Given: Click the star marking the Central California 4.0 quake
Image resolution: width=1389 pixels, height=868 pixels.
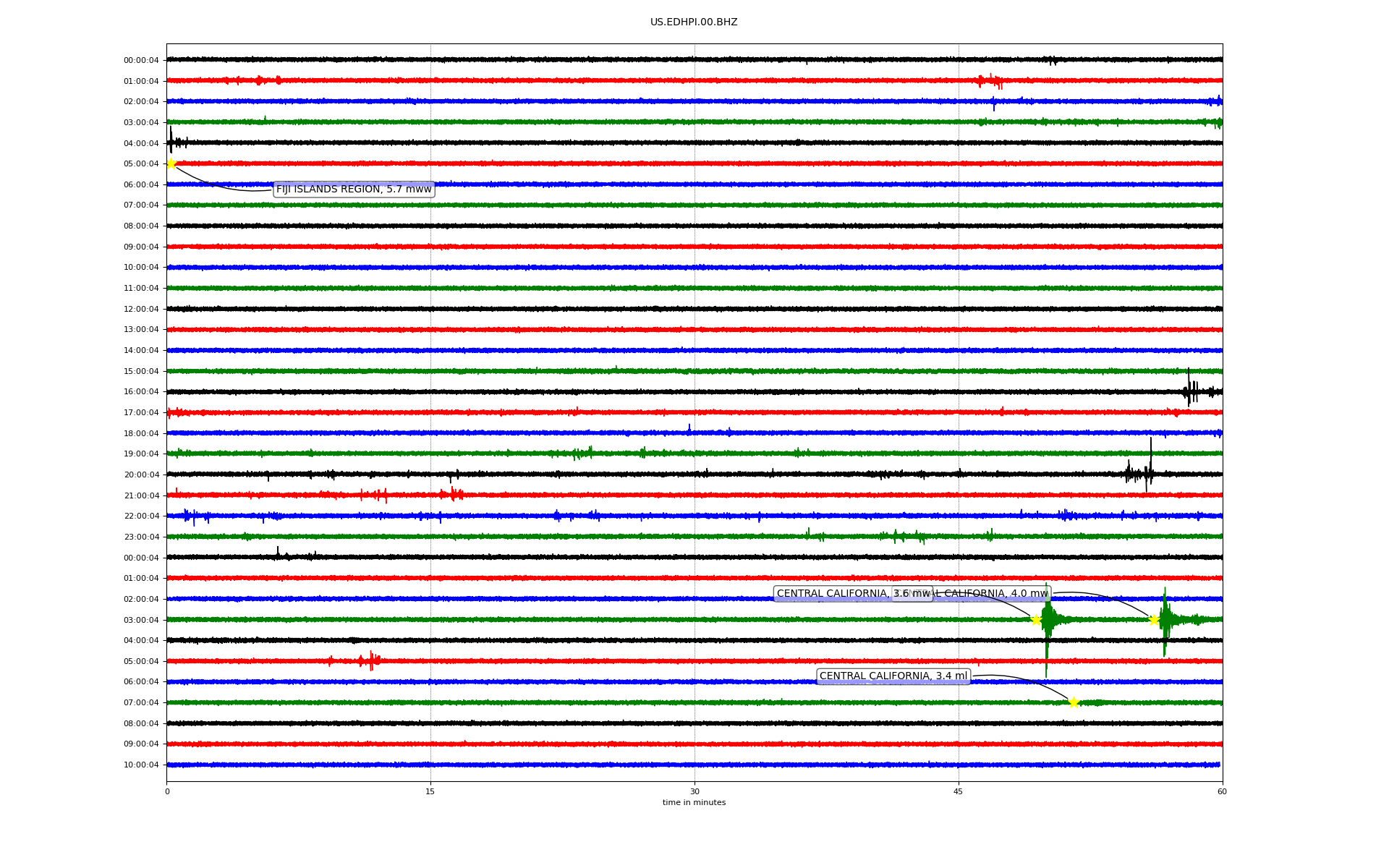Looking at the screenshot, I should coord(1154,620).
